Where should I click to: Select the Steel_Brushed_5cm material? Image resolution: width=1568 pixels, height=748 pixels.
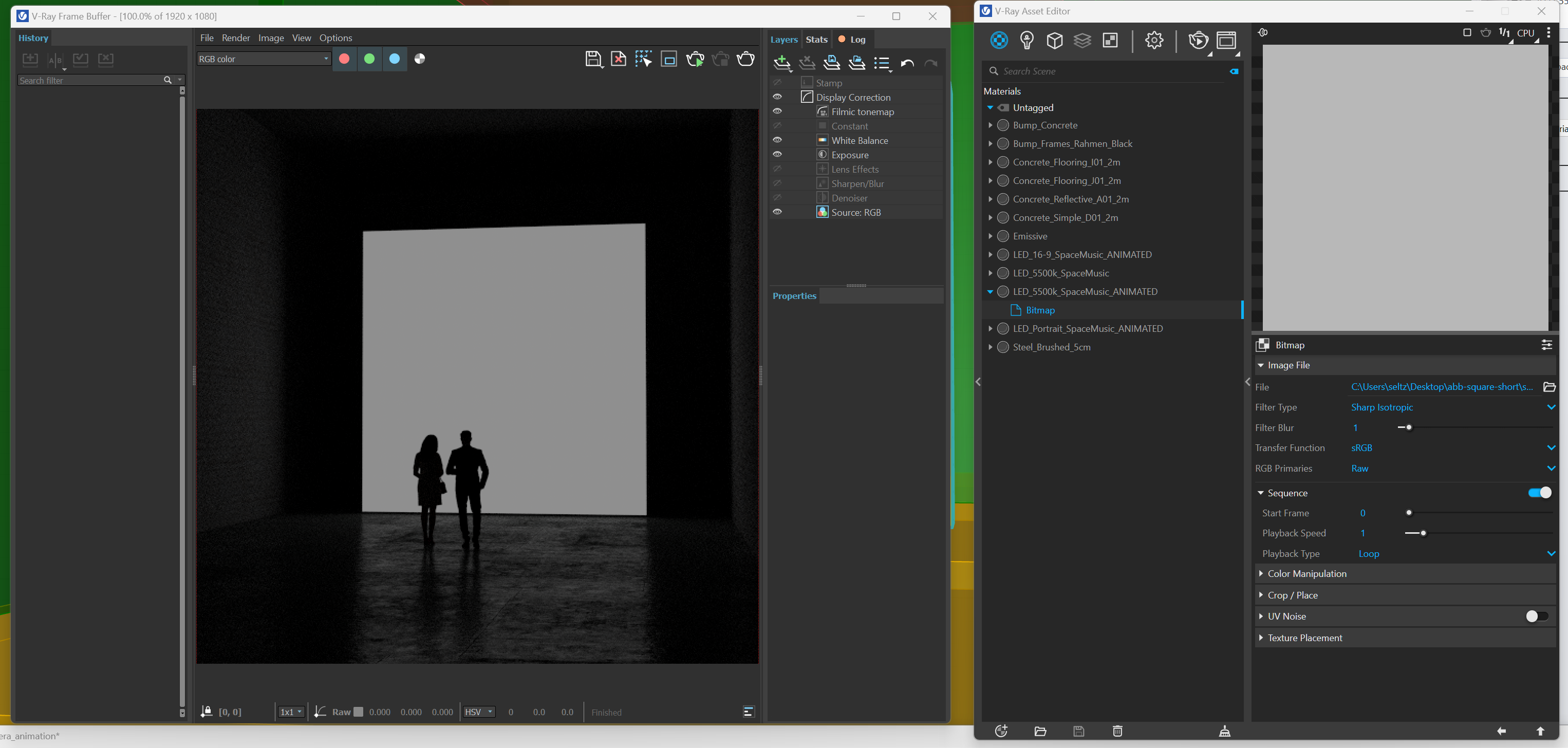click(x=1052, y=347)
